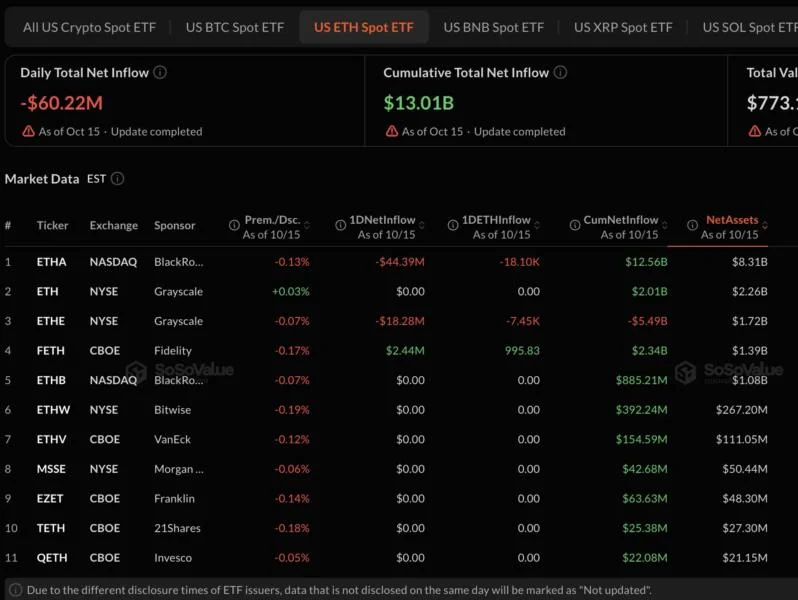Sort table by Prem./Dsc. arrows

pos(307,225)
